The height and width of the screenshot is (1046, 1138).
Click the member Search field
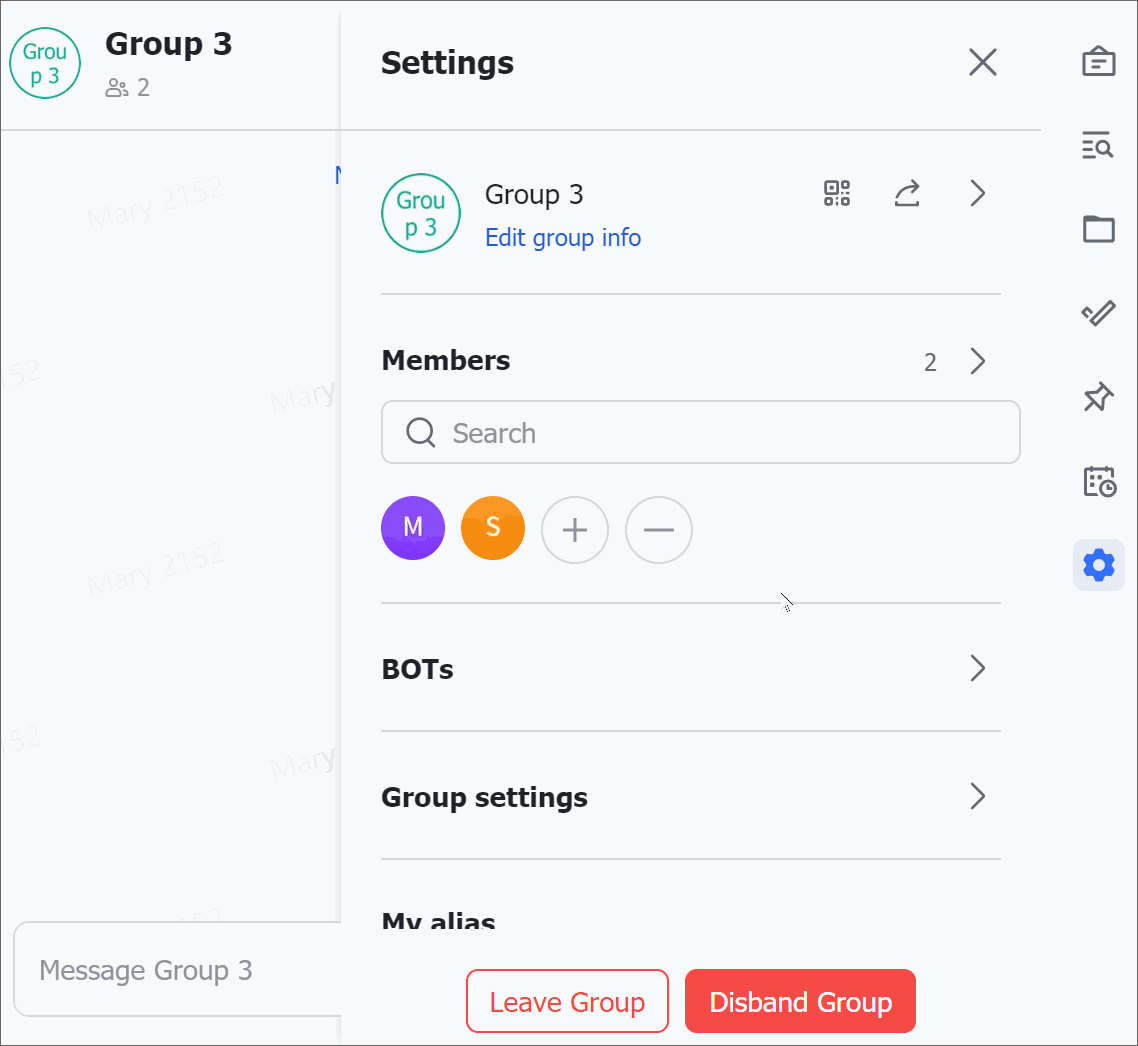pos(700,432)
